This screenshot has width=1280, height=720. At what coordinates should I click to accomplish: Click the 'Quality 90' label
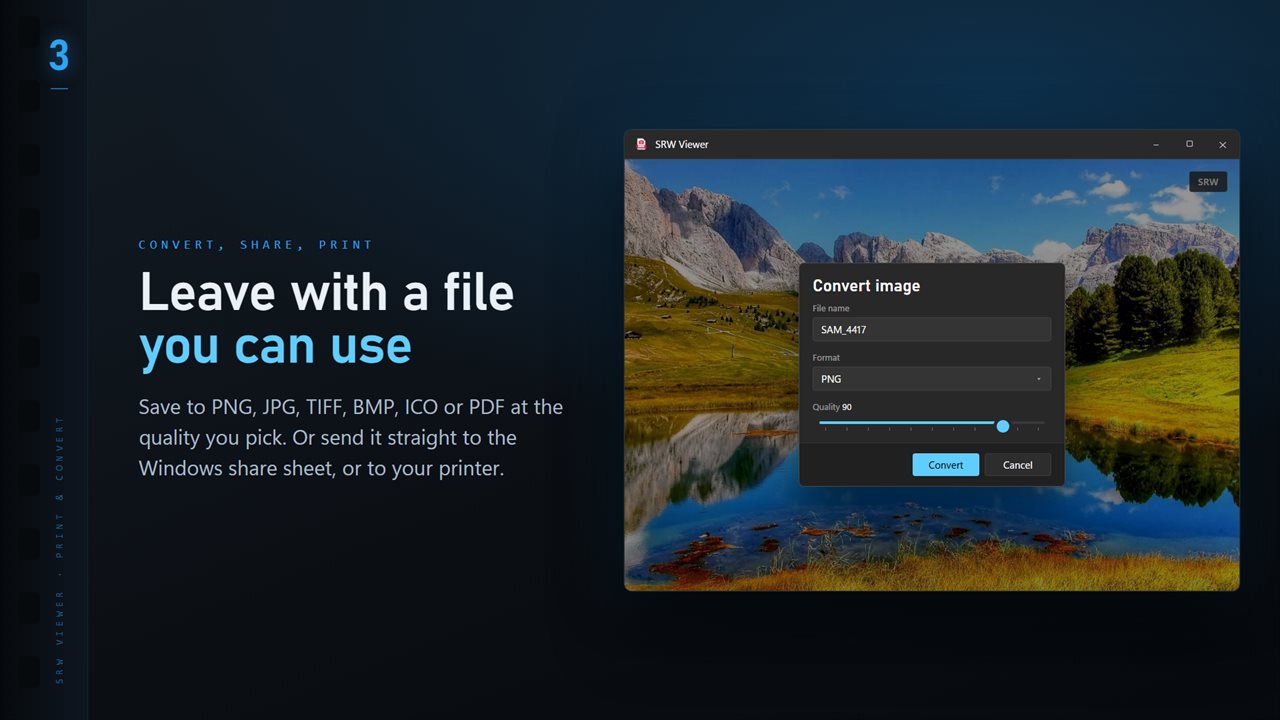click(x=832, y=407)
